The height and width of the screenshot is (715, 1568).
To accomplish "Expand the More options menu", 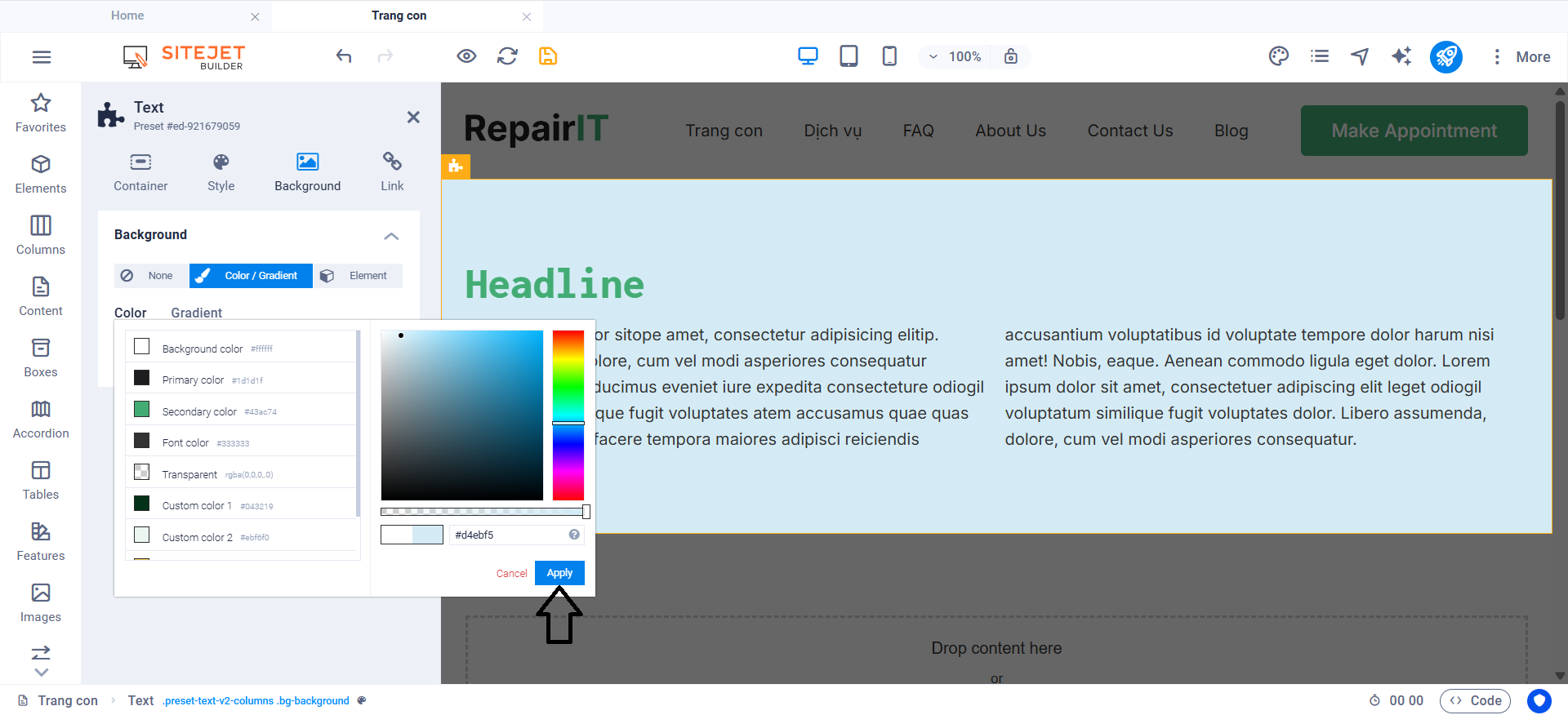I will (1521, 56).
